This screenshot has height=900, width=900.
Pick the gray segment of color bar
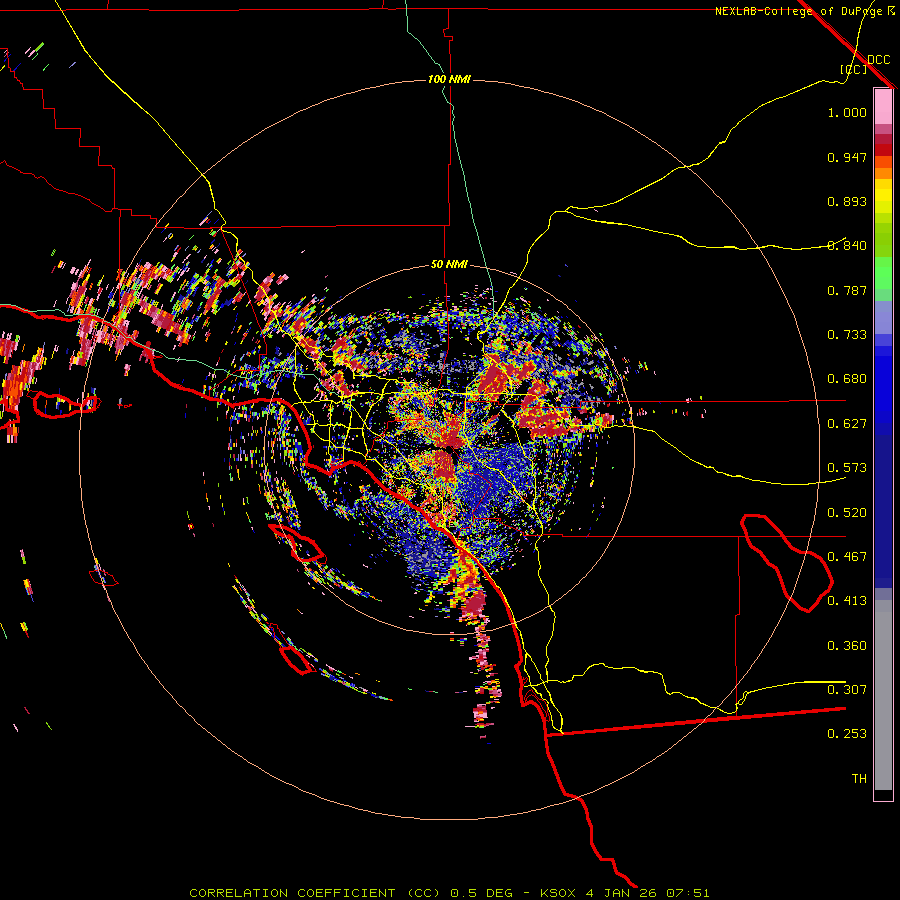[883, 695]
